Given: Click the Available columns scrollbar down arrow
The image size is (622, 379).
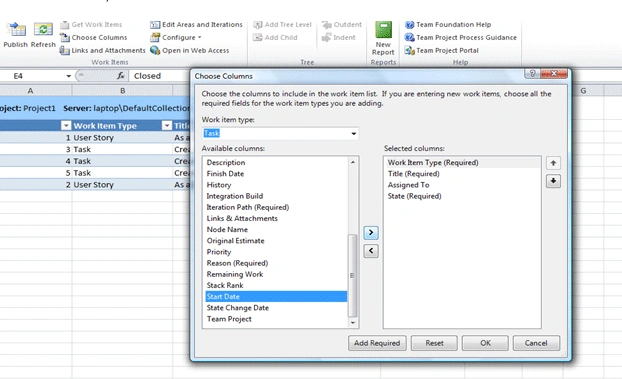Looking at the screenshot, I should click(x=353, y=323).
